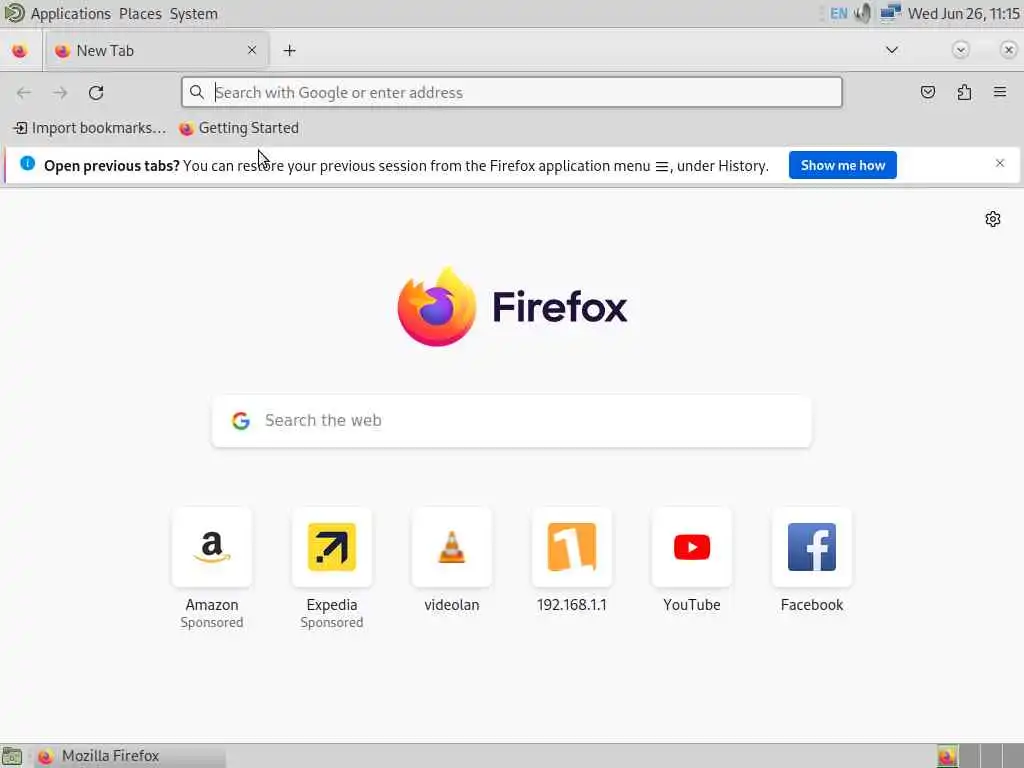Select the Mozilla Firefox taskbar button
The height and width of the screenshot is (768, 1024).
point(129,756)
